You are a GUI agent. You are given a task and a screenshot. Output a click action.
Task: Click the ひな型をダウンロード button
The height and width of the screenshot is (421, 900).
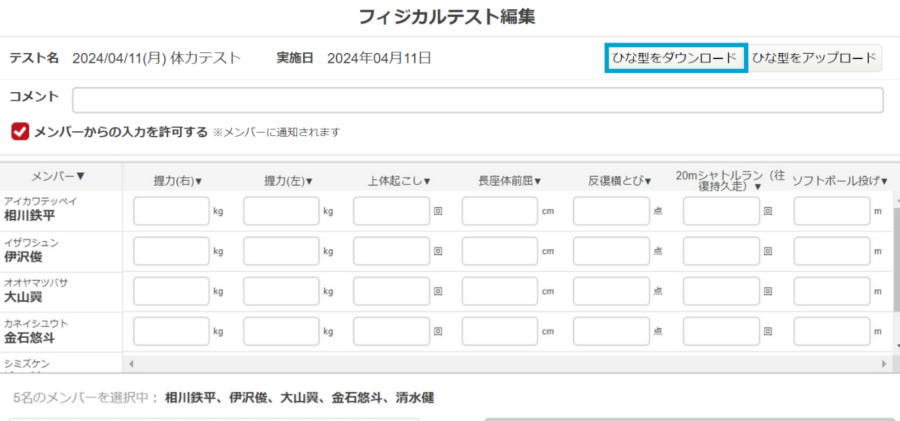pyautogui.click(x=676, y=58)
